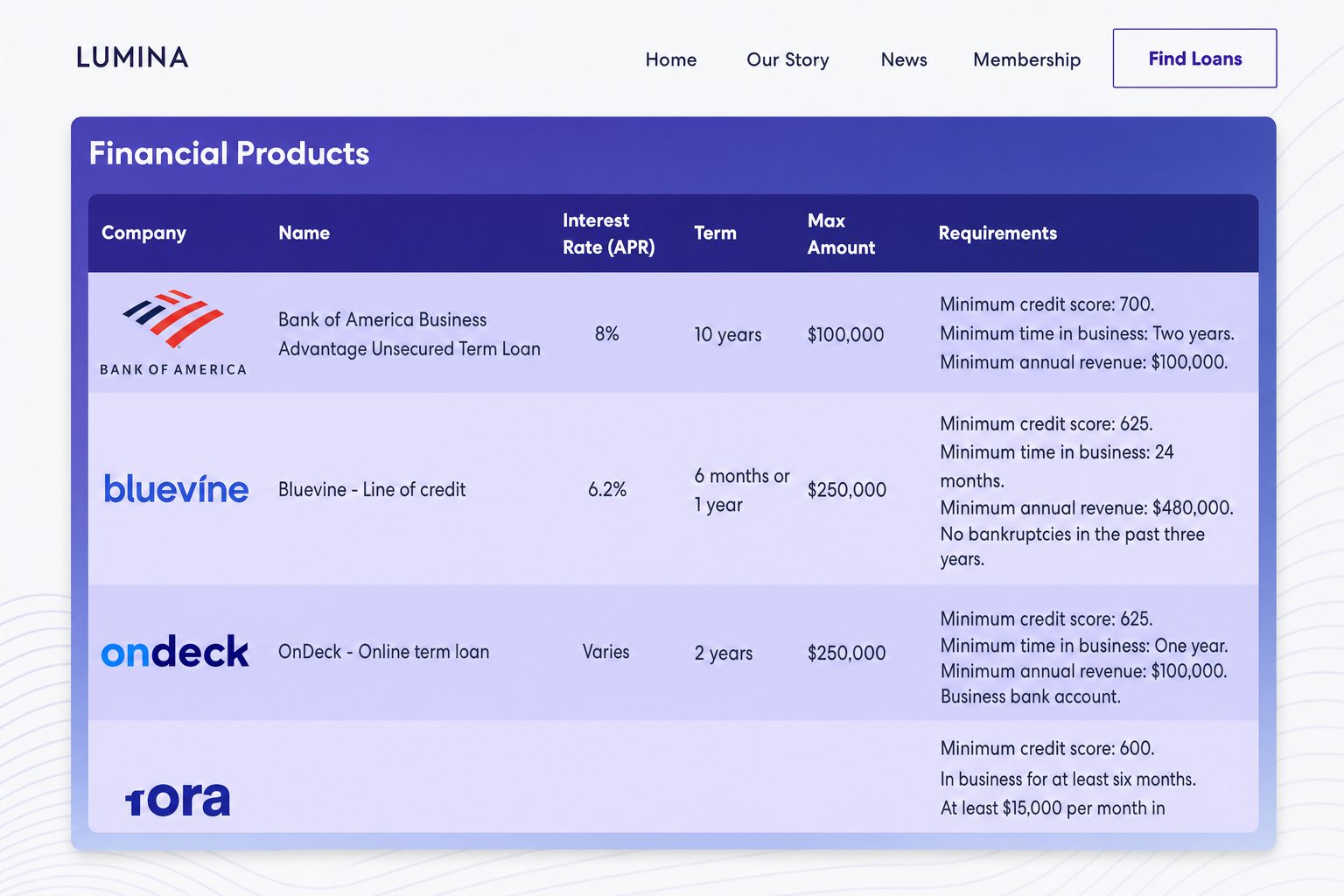Click Minimum time in business: 24 months
Screen dimensions: 1344x896
(1057, 466)
